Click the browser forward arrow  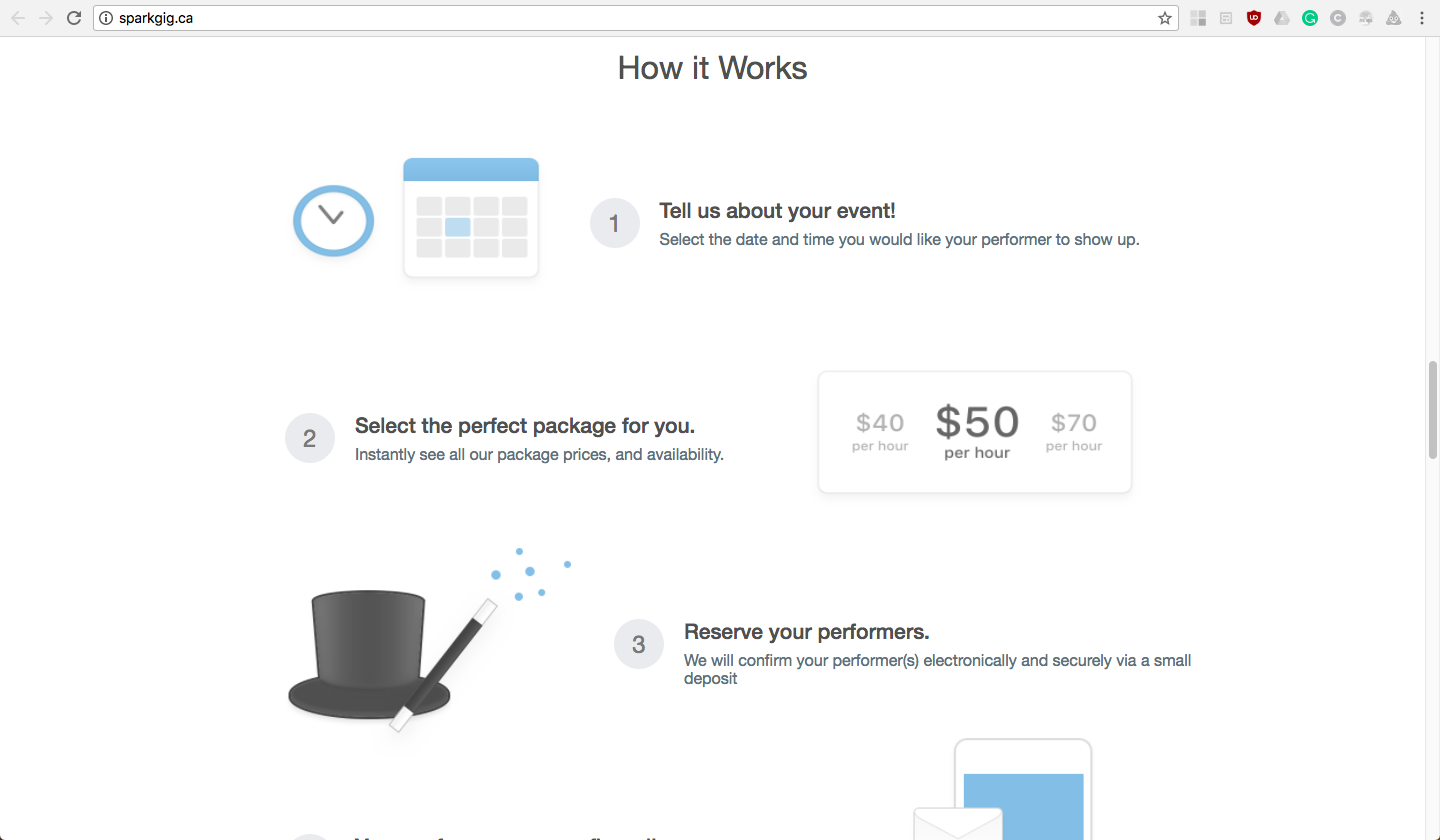tap(46, 18)
